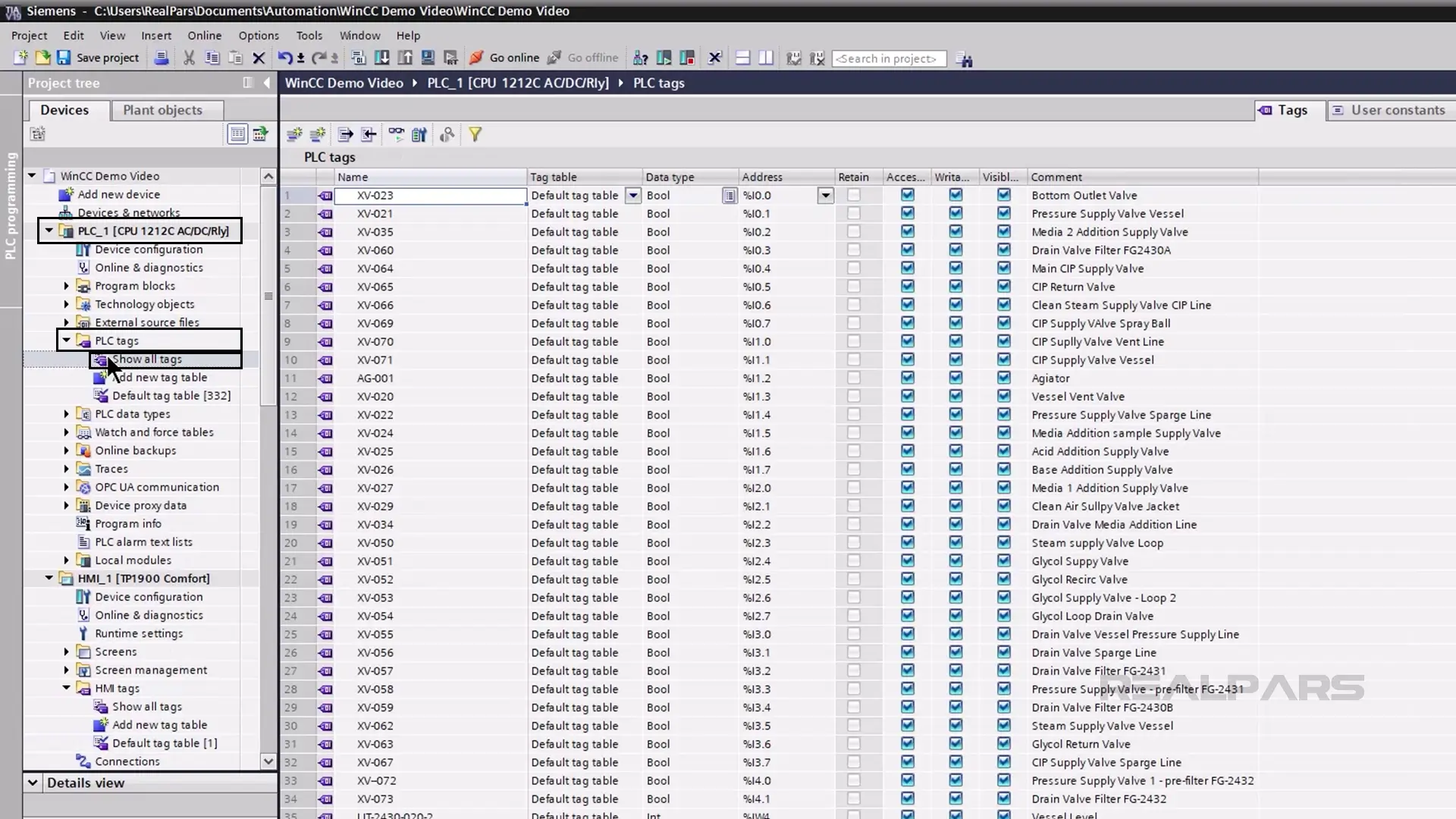Click the Accessible devices icon

641,58
